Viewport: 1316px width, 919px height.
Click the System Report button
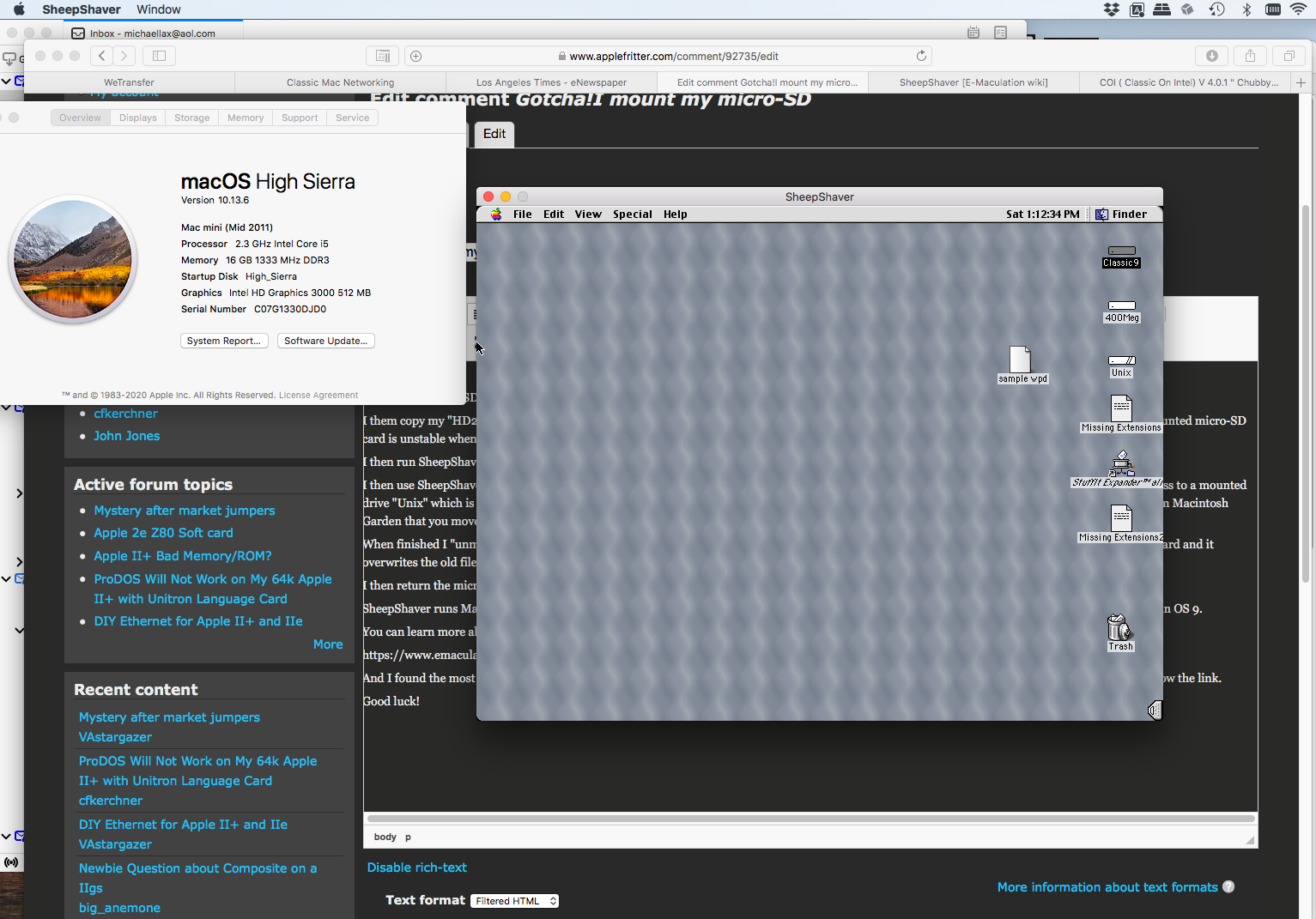pyautogui.click(x=224, y=341)
